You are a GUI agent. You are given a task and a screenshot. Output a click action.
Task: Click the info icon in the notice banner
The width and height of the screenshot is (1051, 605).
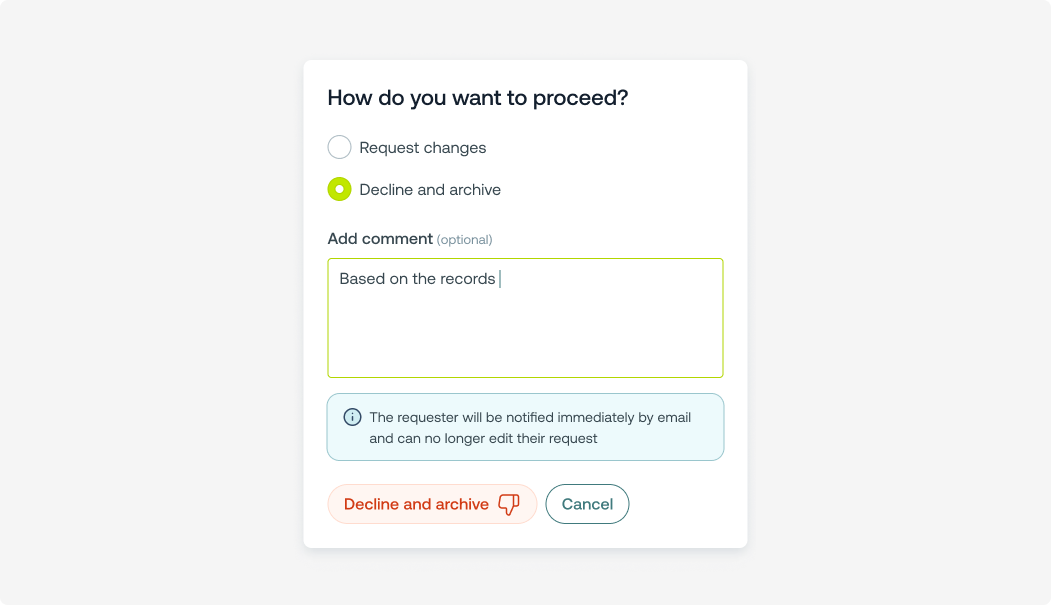click(x=352, y=417)
